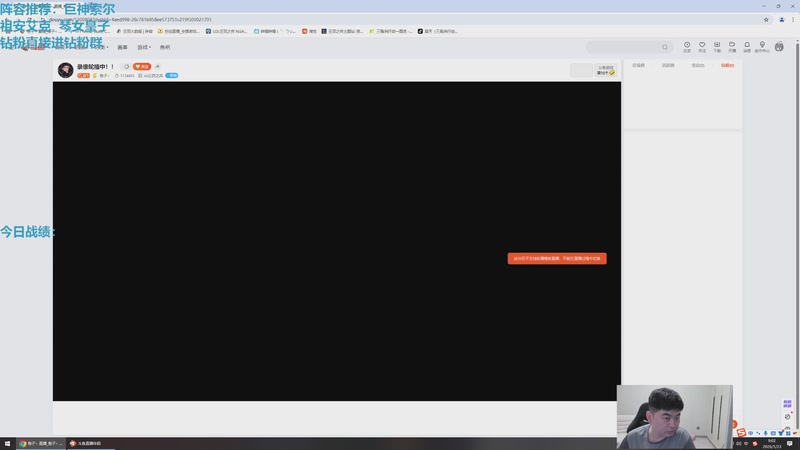Click the task widget with gold coin icon
The image size is (800, 450).
pos(606,70)
